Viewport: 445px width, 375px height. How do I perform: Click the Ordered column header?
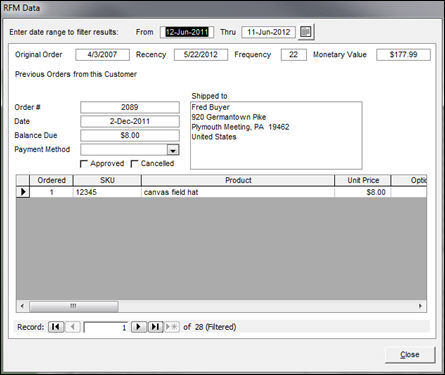click(51, 180)
